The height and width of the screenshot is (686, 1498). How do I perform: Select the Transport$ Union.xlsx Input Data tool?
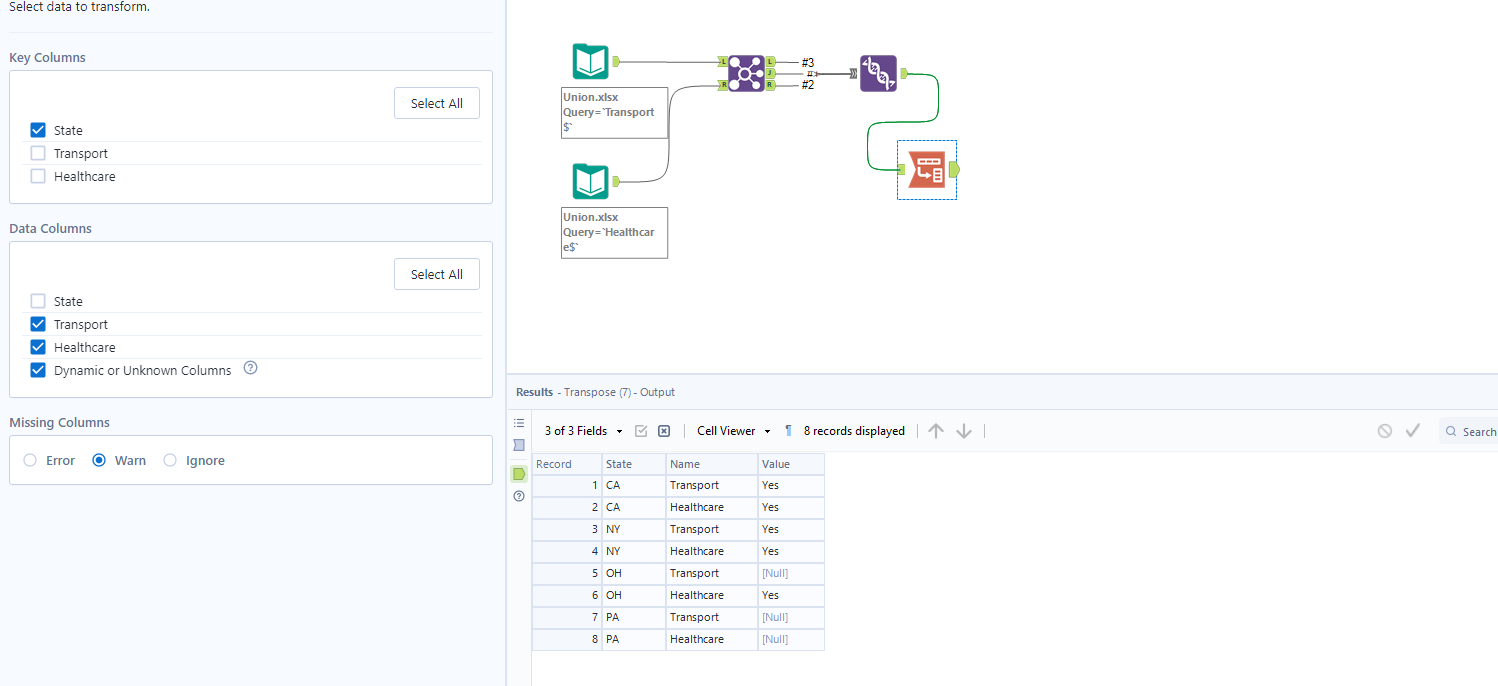click(591, 61)
